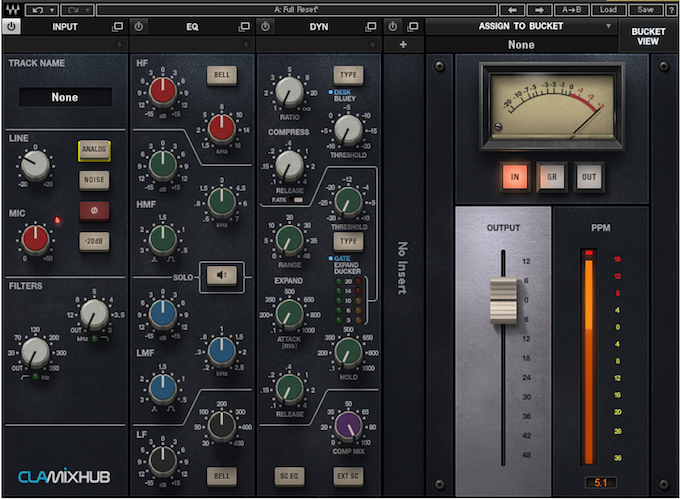Click the expander ATTACK knob
Screen dimensions: 680x499
(x=289, y=314)
